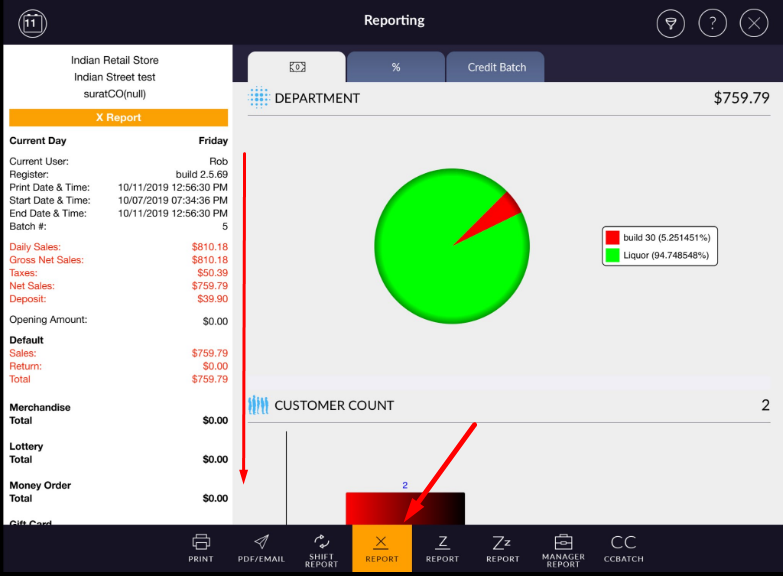Click the red build 30 legend swatch

coord(612,238)
